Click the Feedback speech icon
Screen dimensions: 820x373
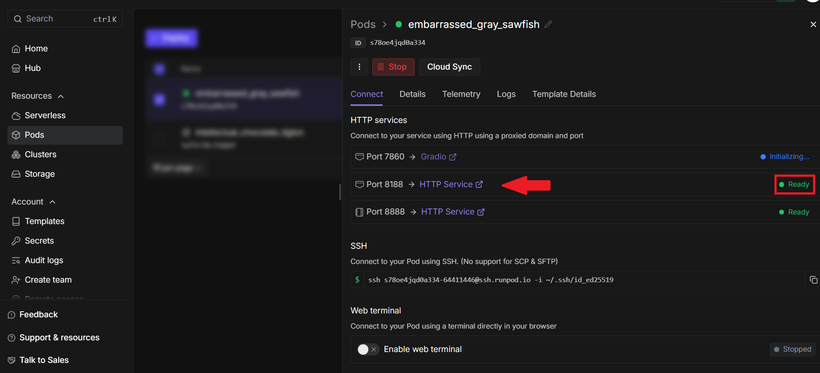tap(12, 315)
